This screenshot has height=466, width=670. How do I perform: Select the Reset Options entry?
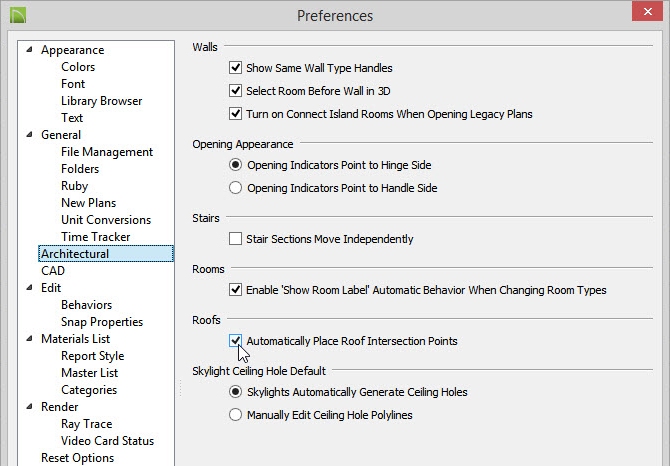click(77, 458)
